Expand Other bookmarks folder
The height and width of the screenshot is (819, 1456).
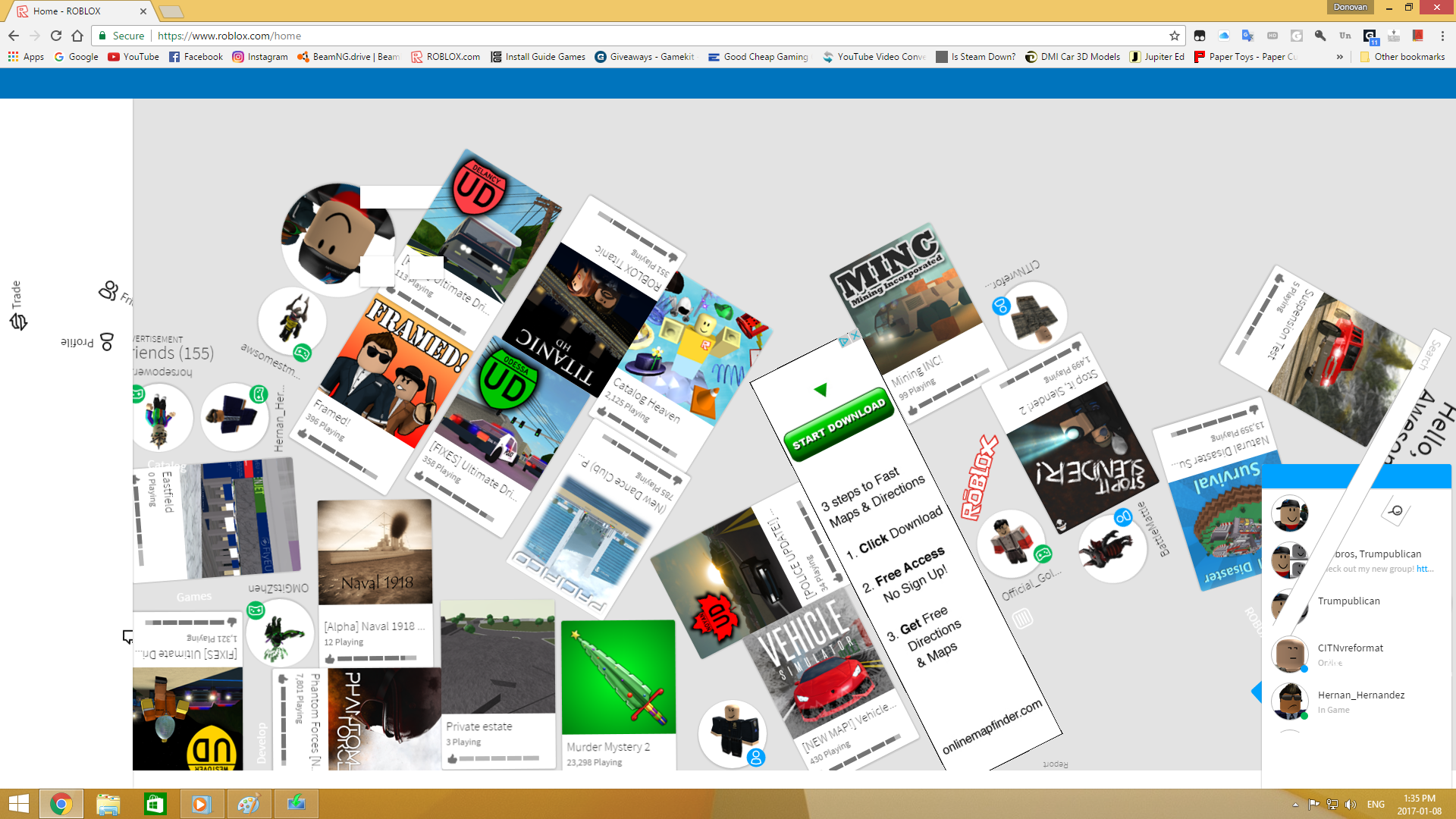[x=1402, y=57]
